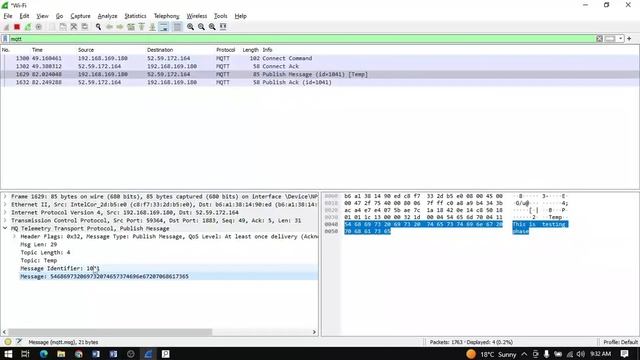Open the Find Packet magnifier tool
This screenshot has width=640, height=360.
[98, 27]
